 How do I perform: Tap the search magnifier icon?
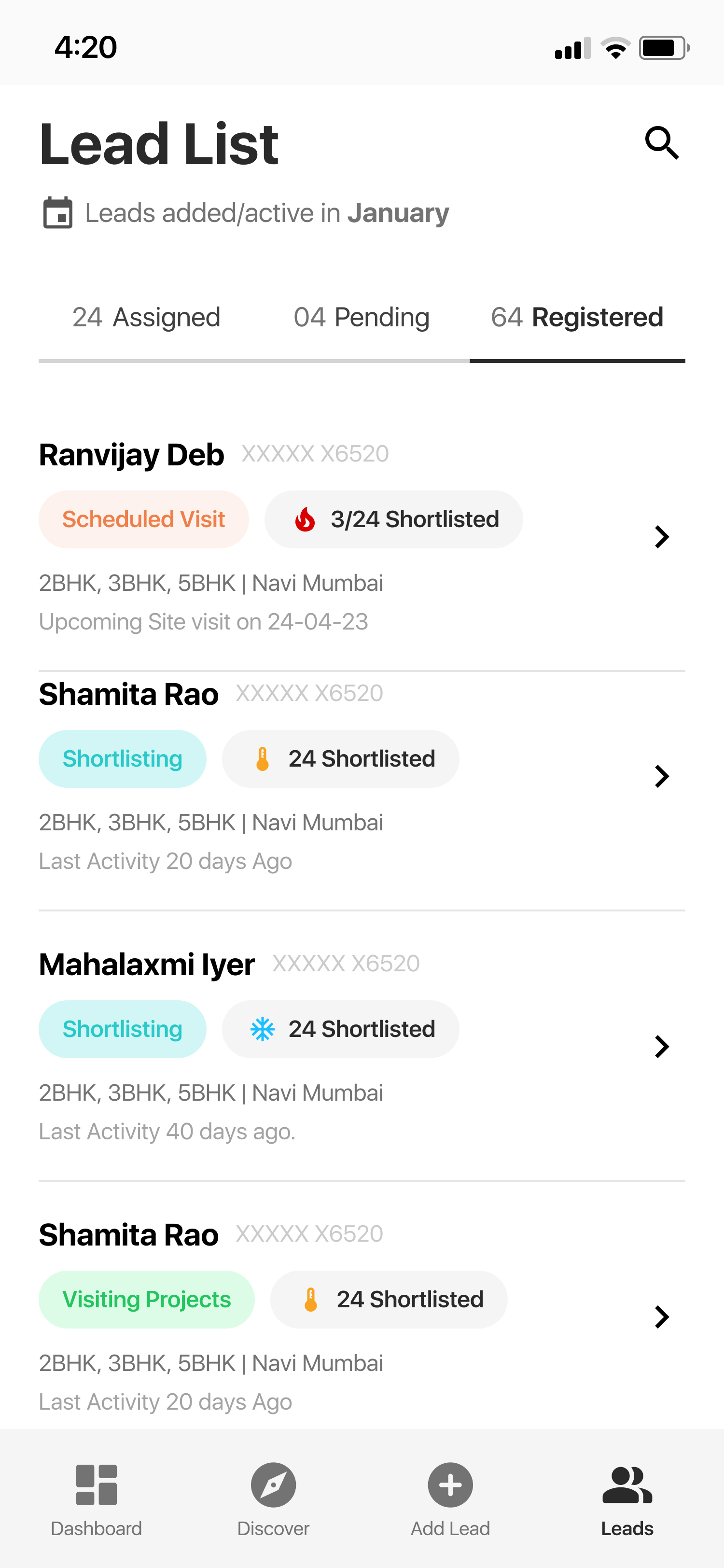click(661, 143)
